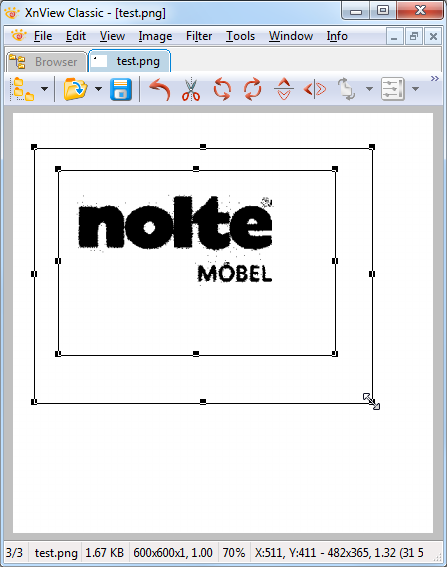The width and height of the screenshot is (447, 567).
Task: Click the MÖBEL text in image
Action: (234, 274)
